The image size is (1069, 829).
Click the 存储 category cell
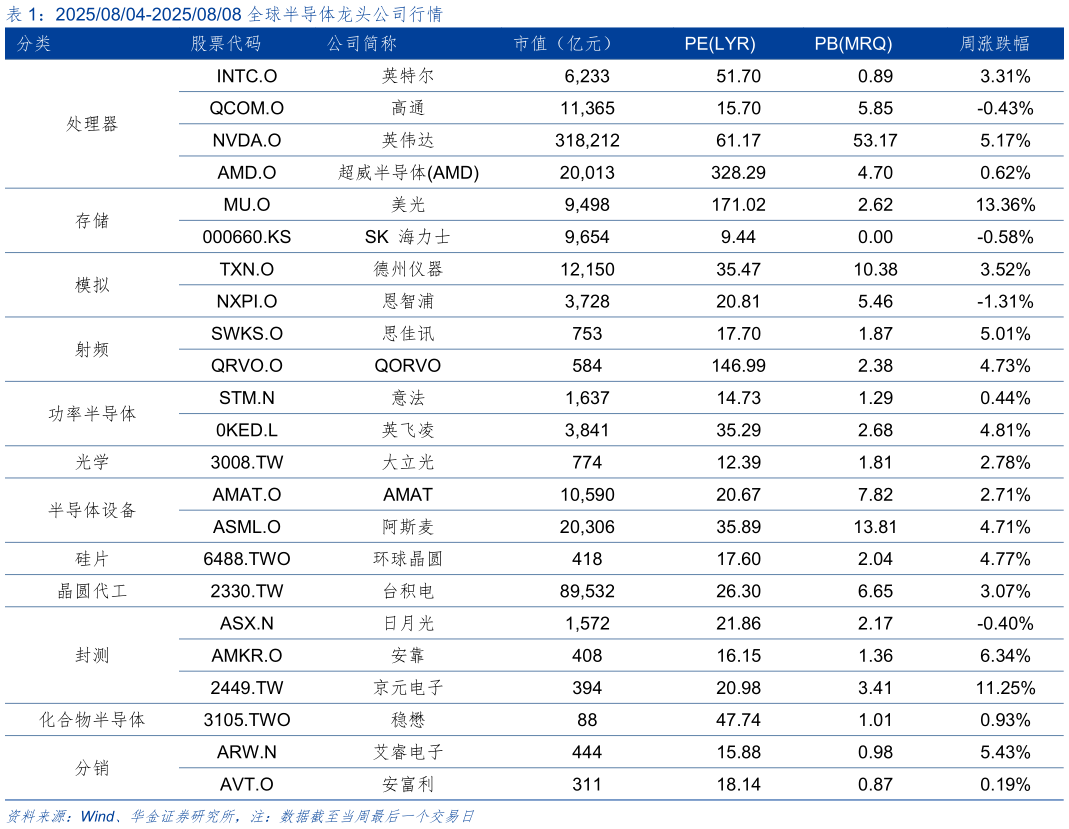point(92,221)
